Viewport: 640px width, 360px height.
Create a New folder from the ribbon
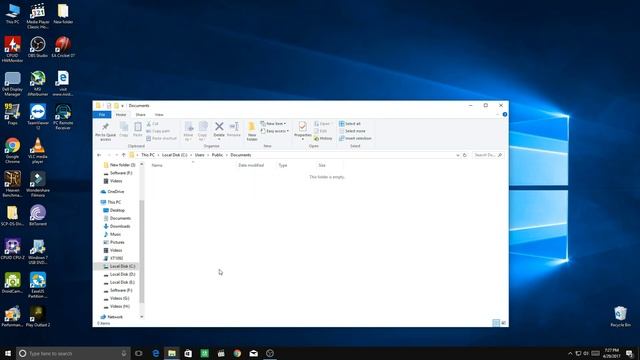pos(252,131)
